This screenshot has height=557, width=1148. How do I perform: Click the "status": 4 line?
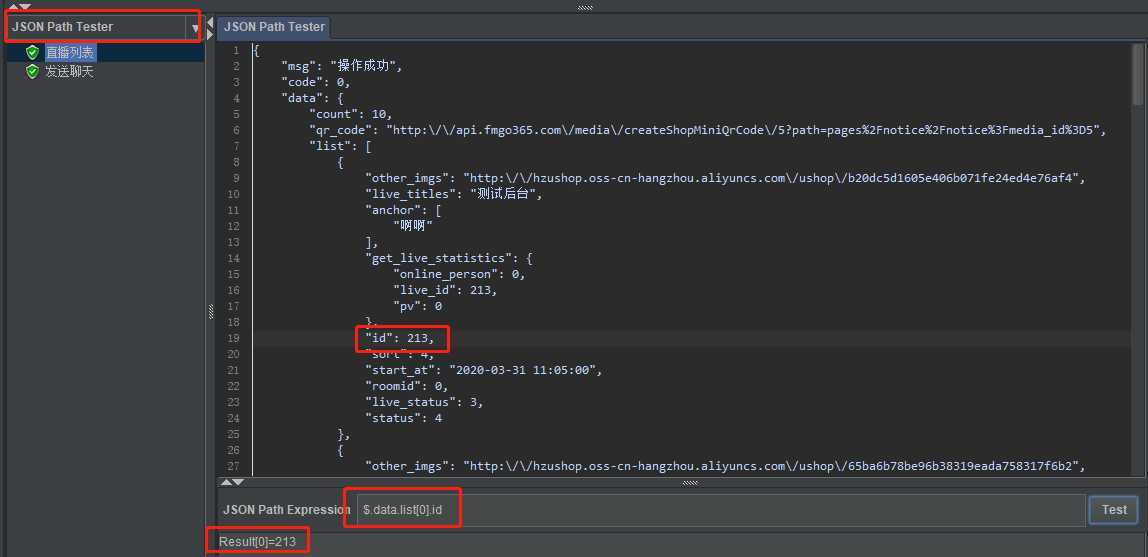403,418
